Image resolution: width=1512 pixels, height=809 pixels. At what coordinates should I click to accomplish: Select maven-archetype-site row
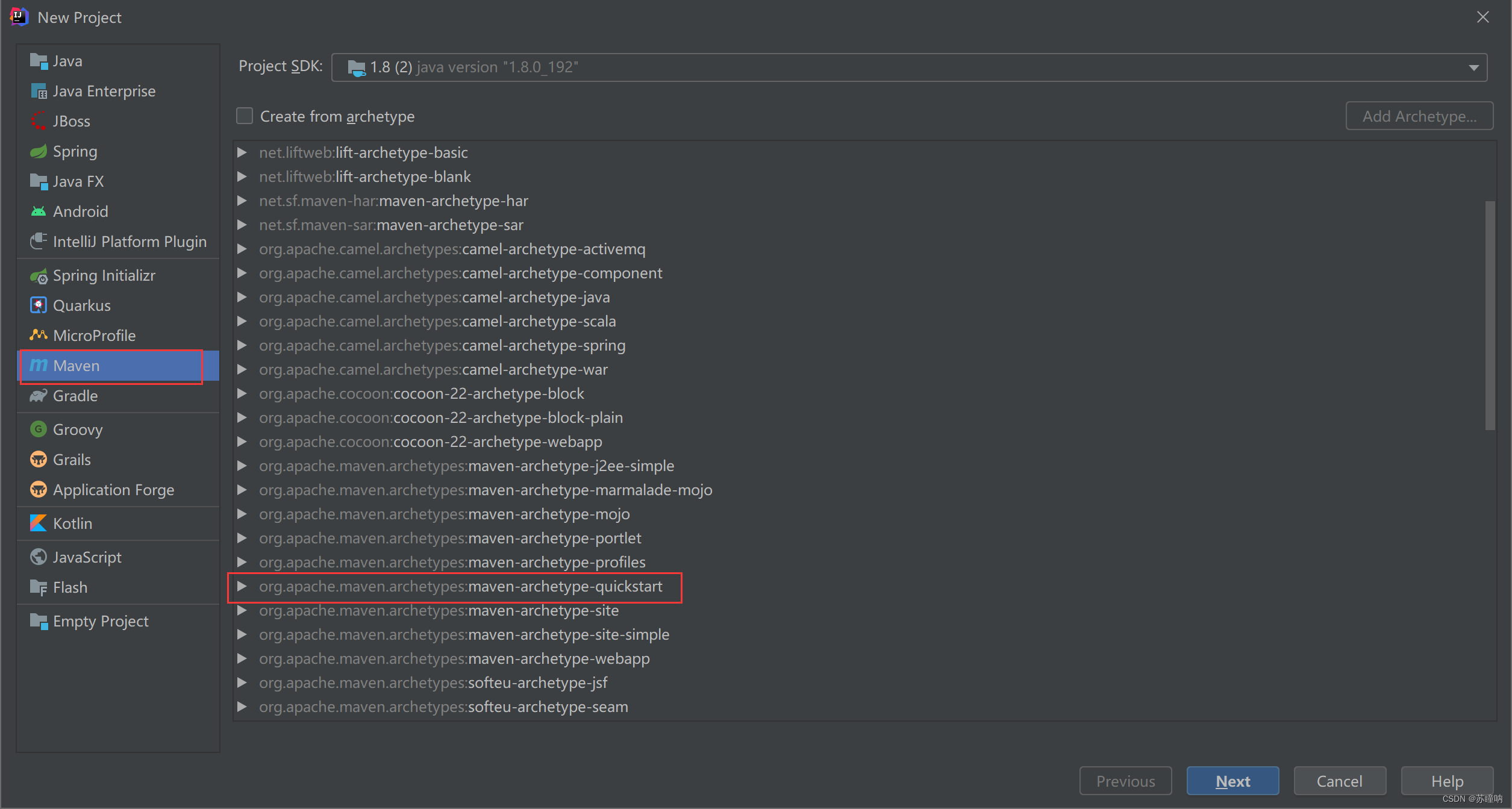click(864, 610)
